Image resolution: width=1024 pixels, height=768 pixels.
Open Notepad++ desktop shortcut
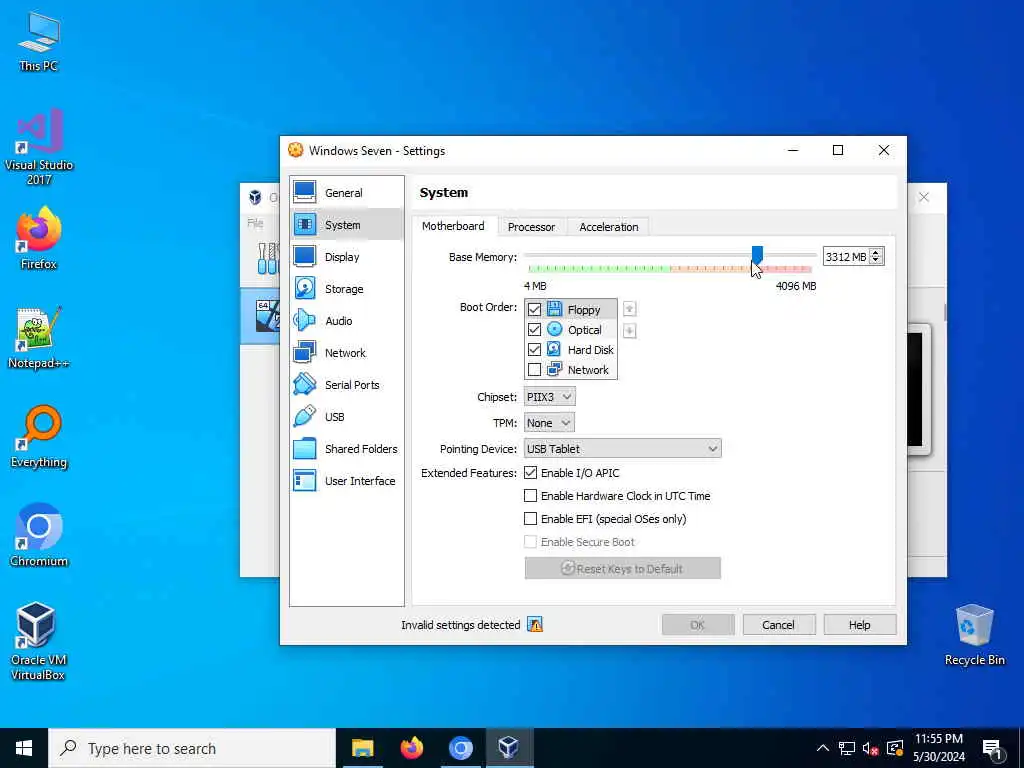pyautogui.click(x=38, y=338)
